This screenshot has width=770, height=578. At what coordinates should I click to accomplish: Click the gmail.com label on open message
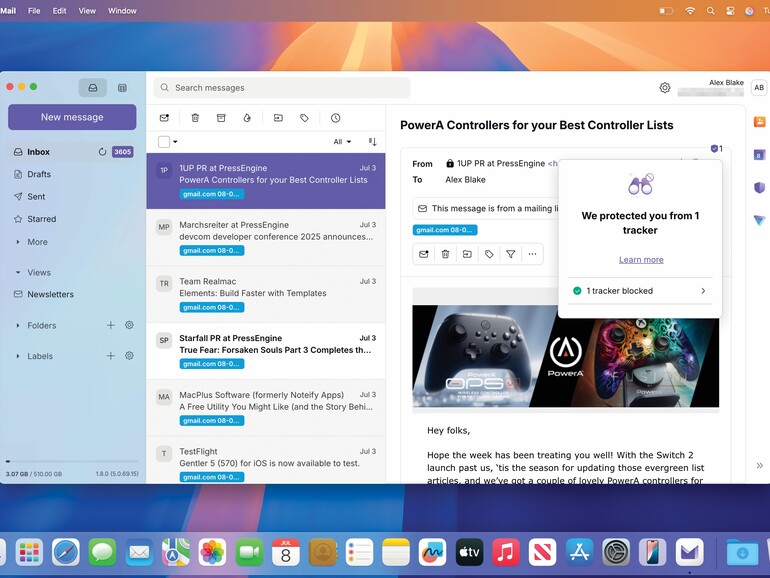[445, 230]
